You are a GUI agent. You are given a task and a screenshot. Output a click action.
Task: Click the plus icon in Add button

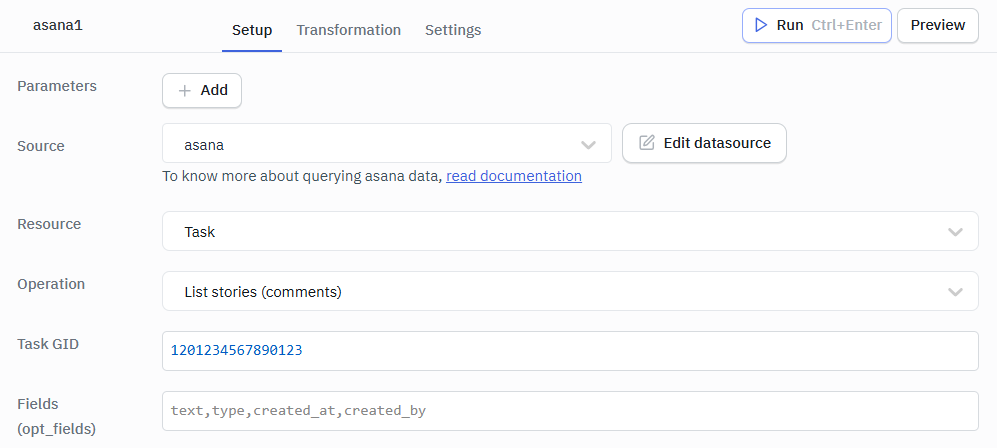pos(184,91)
